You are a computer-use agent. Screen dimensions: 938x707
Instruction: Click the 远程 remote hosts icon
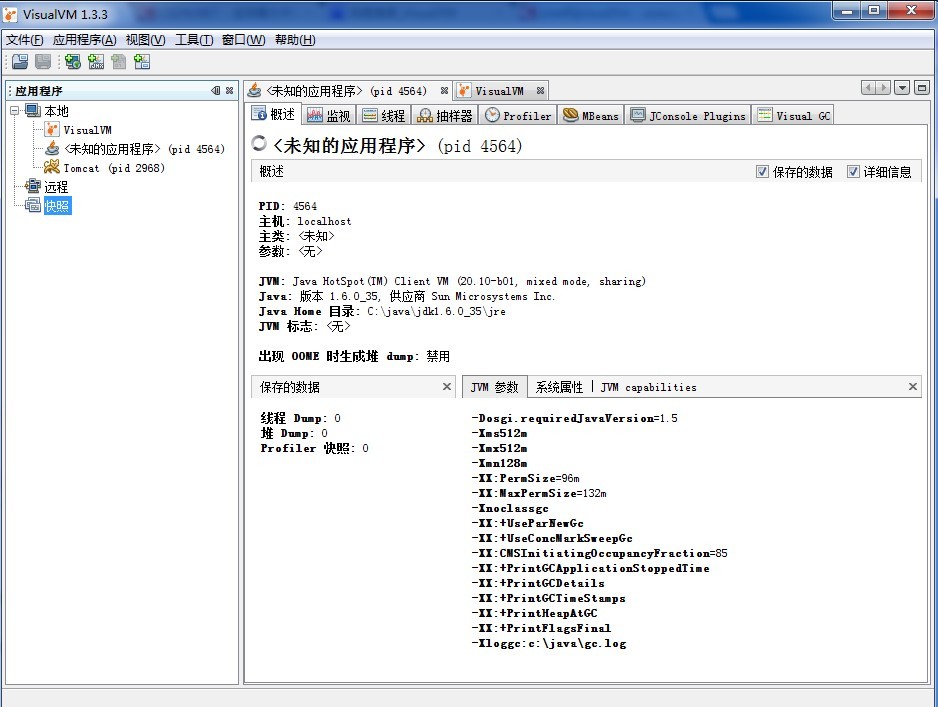pyautogui.click(x=33, y=186)
